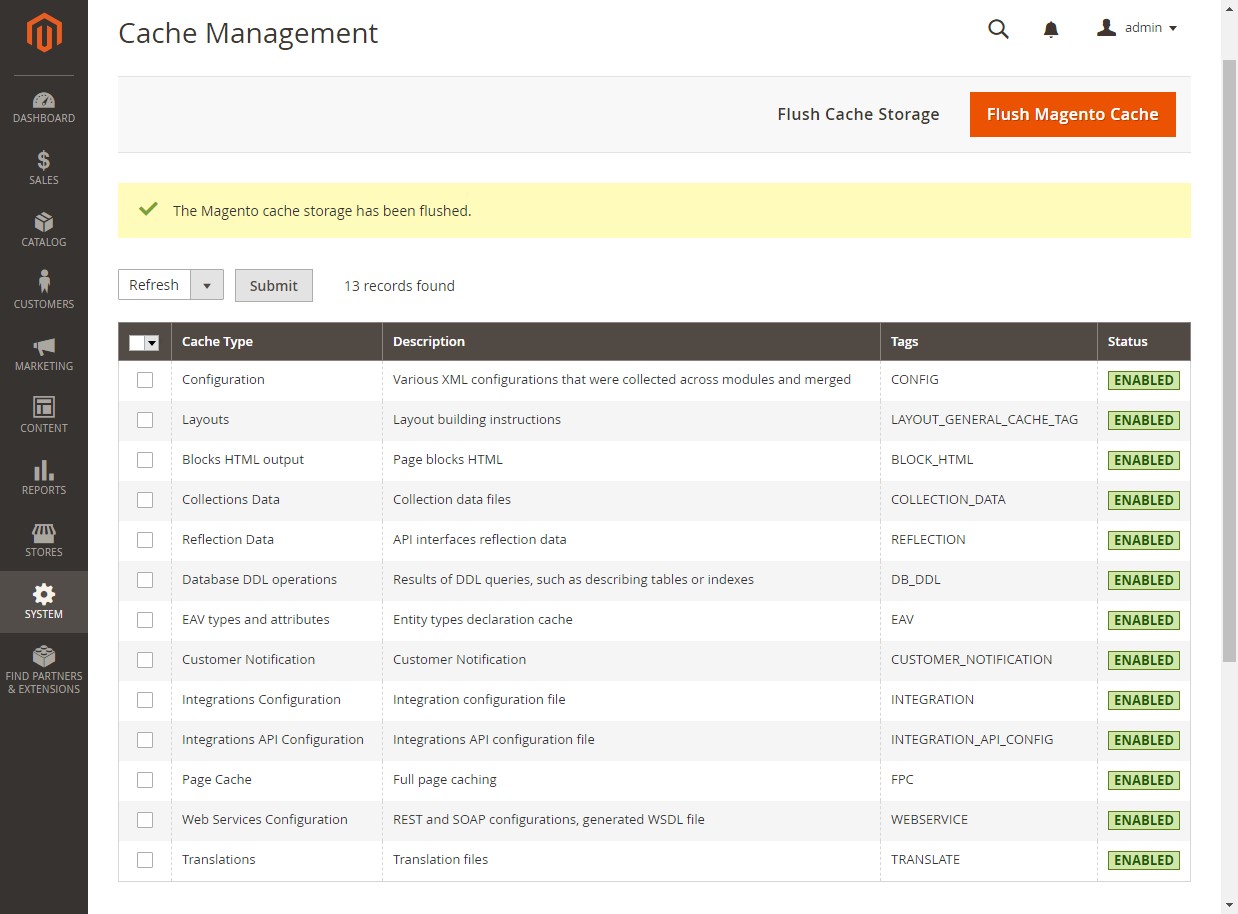Viewport: 1238px width, 914px height.
Task: Tick the Integrations Configuration checkbox
Action: pos(145,700)
